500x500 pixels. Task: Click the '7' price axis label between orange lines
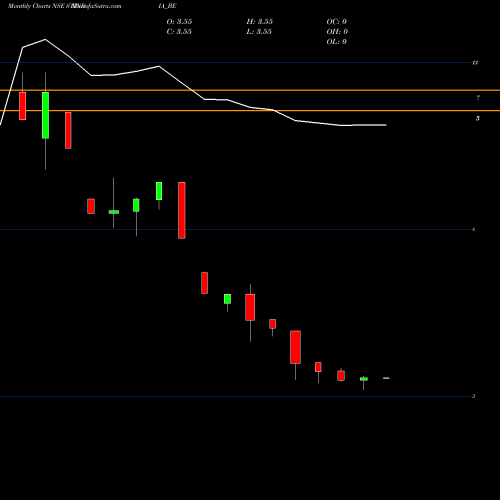coord(478,98)
